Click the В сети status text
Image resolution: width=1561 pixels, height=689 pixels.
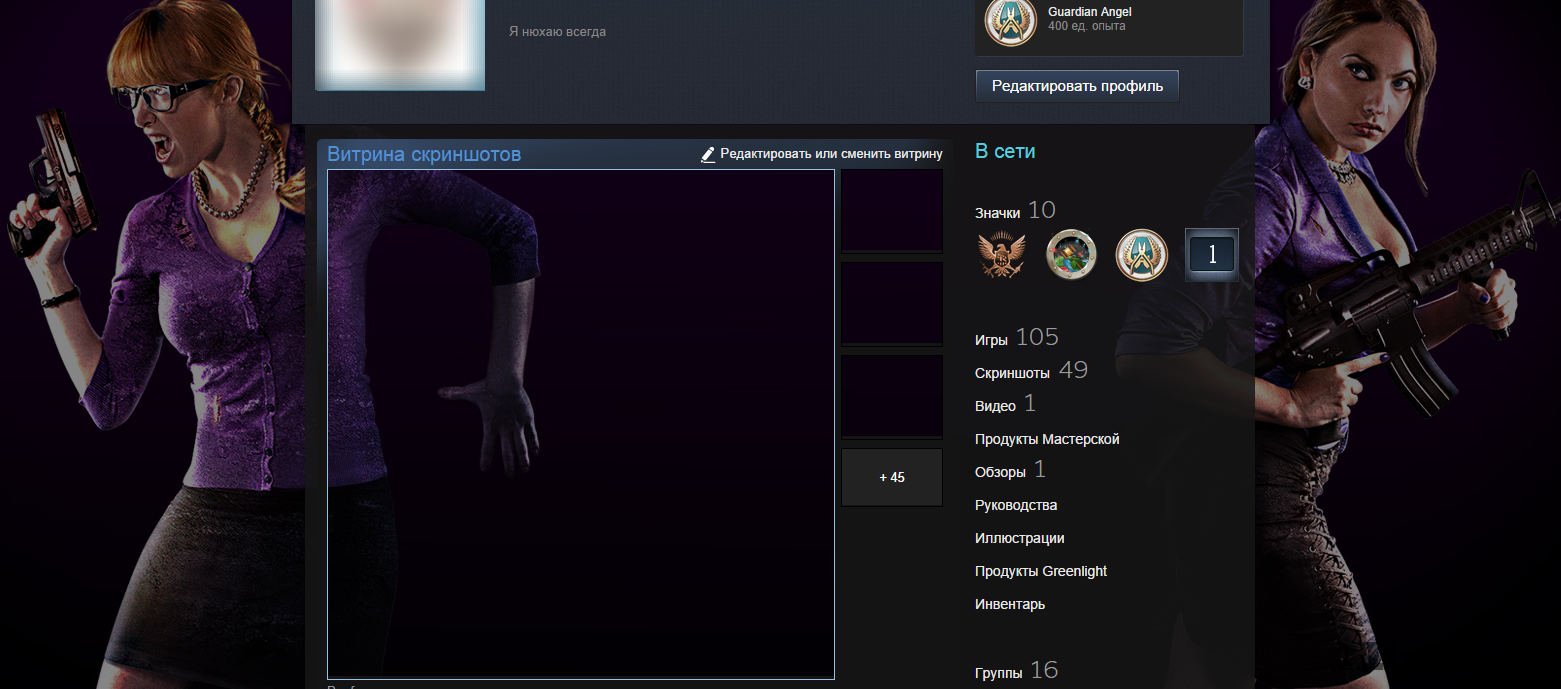1005,151
